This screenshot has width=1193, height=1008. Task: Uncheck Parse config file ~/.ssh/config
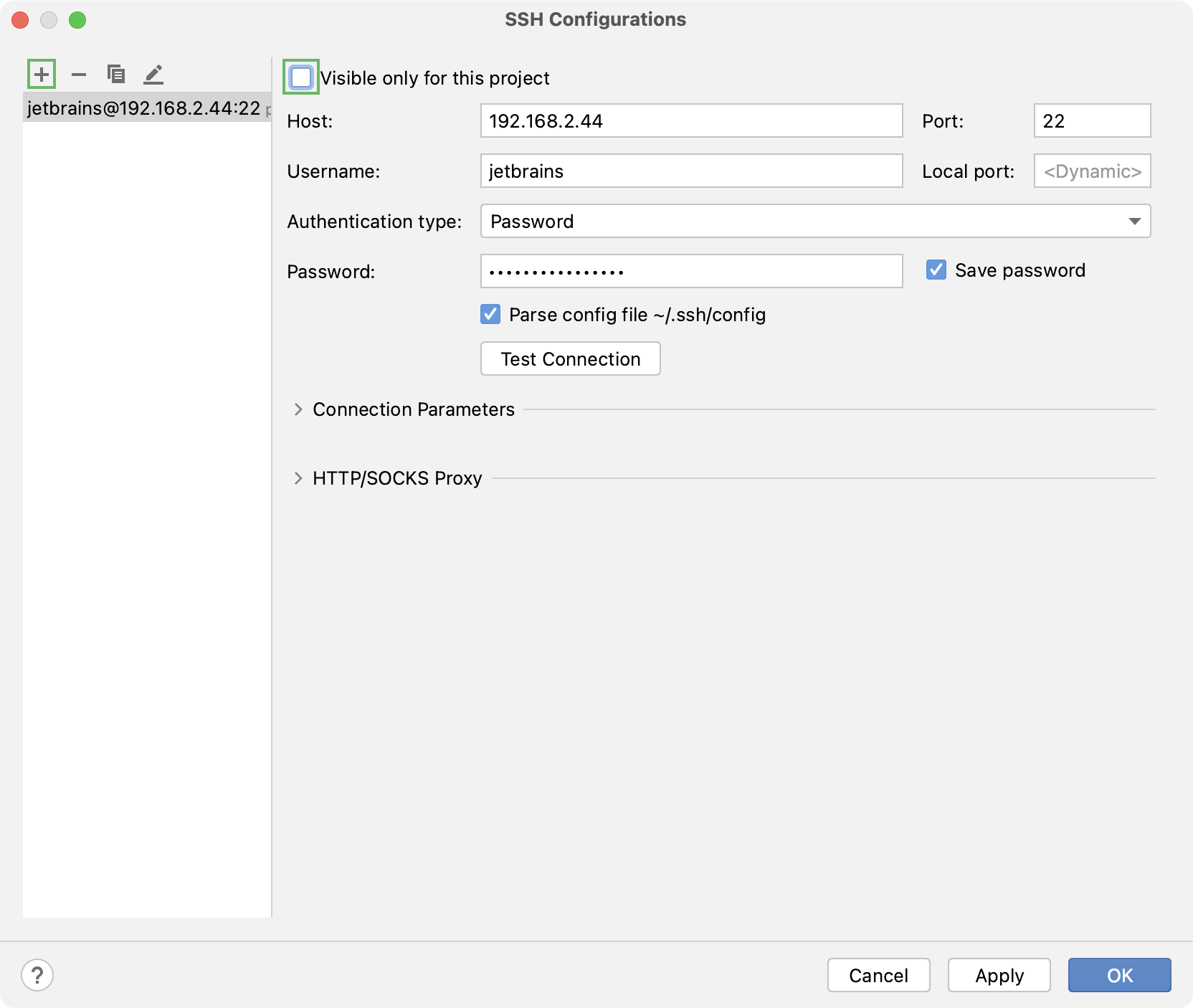tap(490, 314)
